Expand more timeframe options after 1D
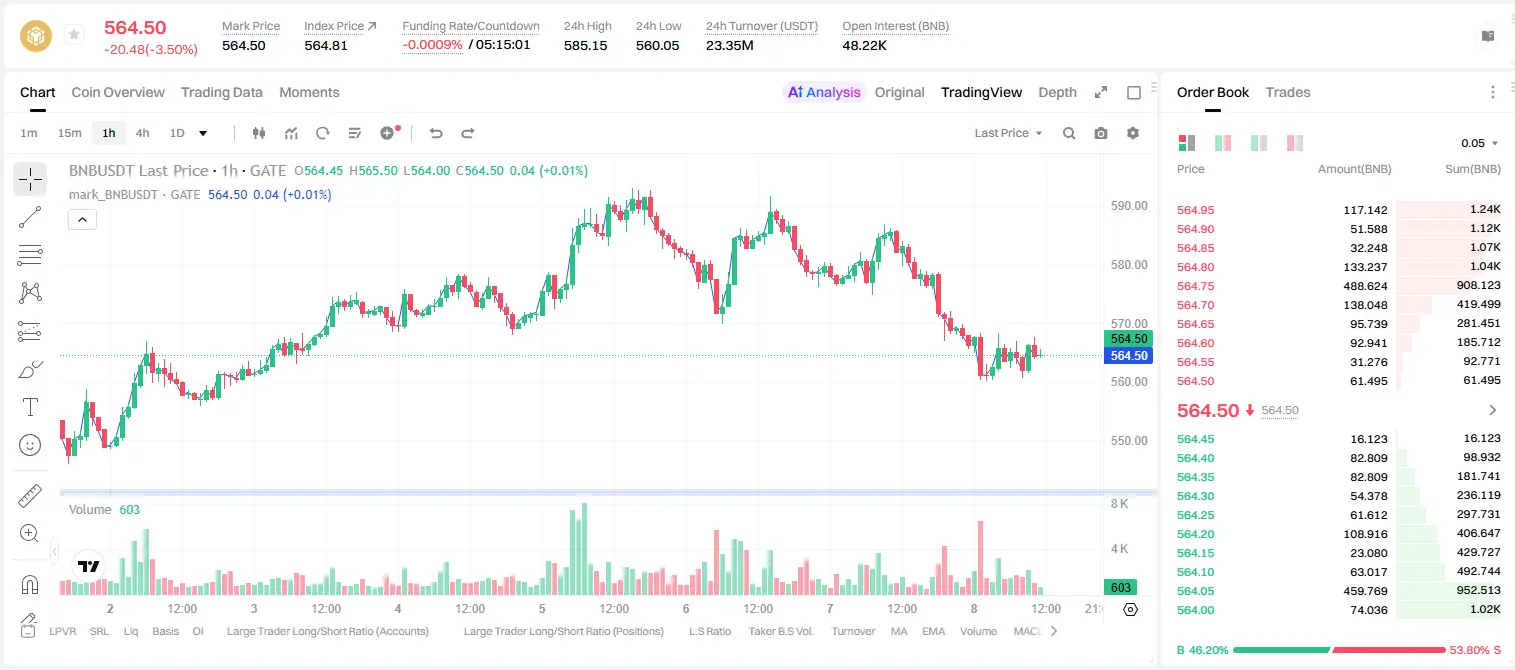Image resolution: width=1515 pixels, height=670 pixels. coord(203,133)
